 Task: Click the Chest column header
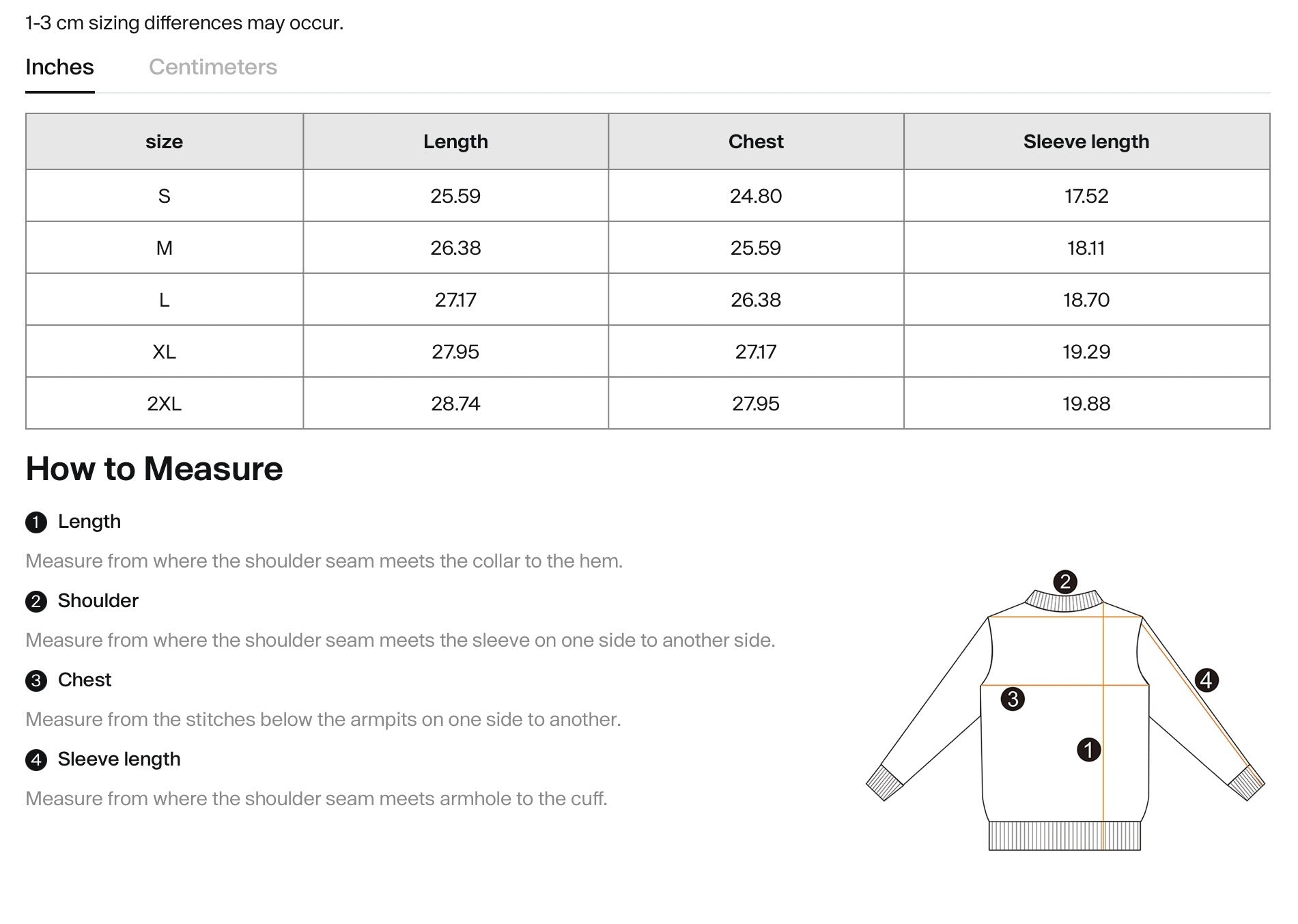pyautogui.click(x=755, y=141)
